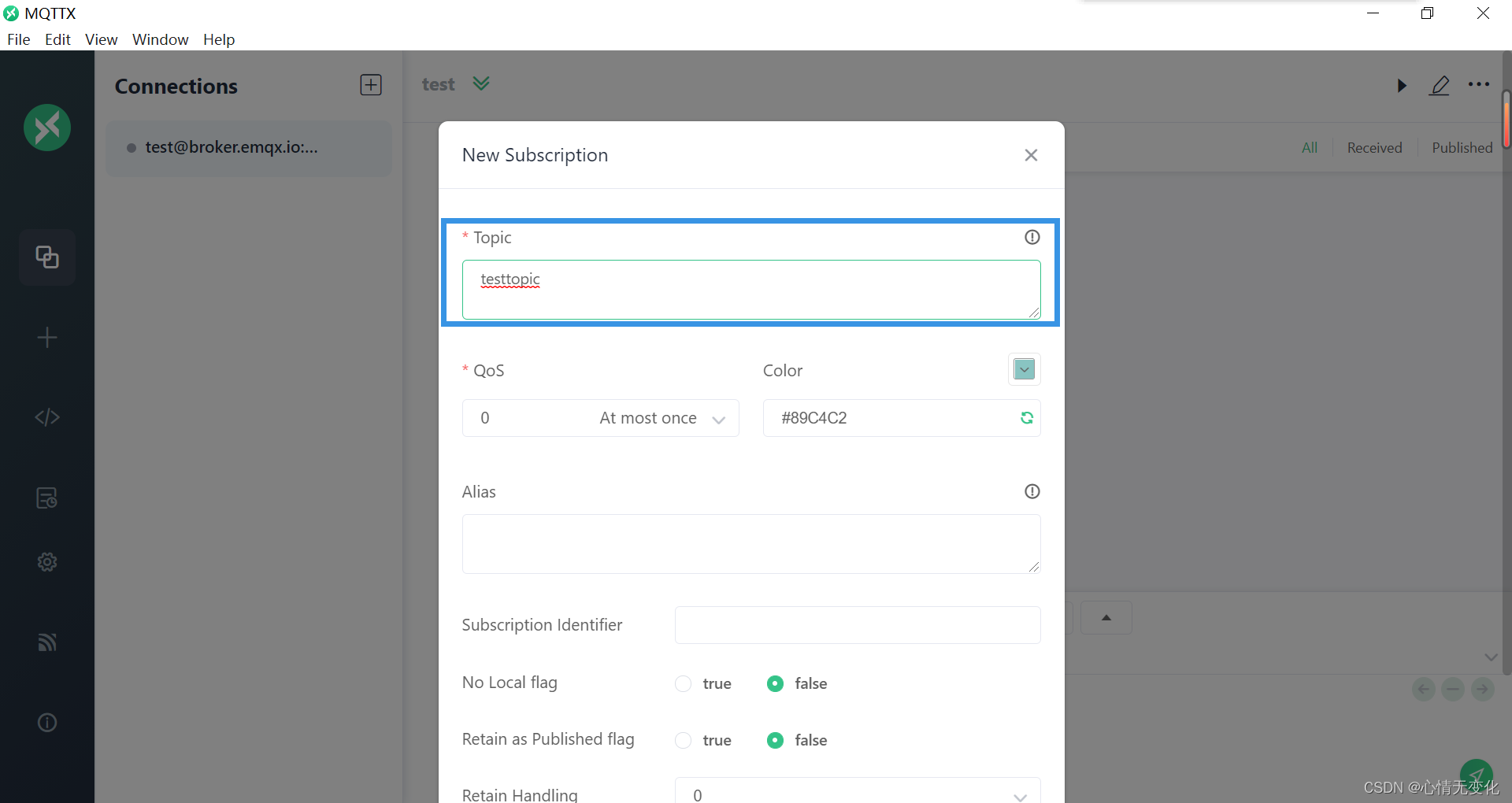Open the View menu
This screenshot has width=1512, height=803.
click(x=101, y=39)
